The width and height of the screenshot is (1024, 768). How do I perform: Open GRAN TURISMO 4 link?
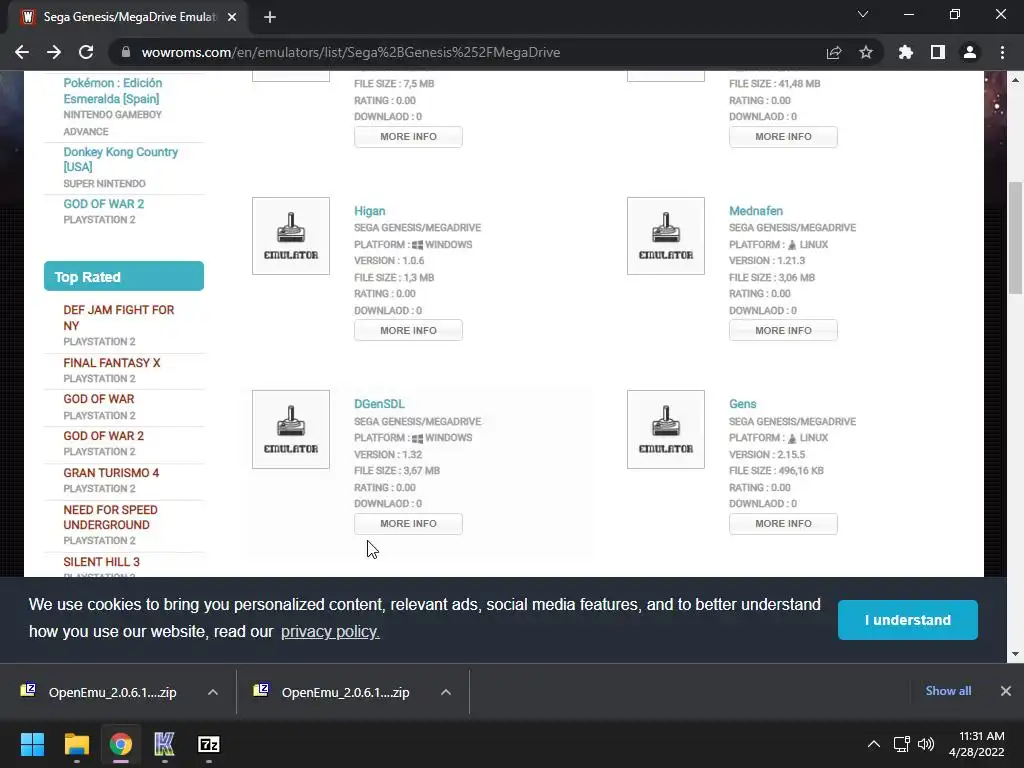point(111,473)
